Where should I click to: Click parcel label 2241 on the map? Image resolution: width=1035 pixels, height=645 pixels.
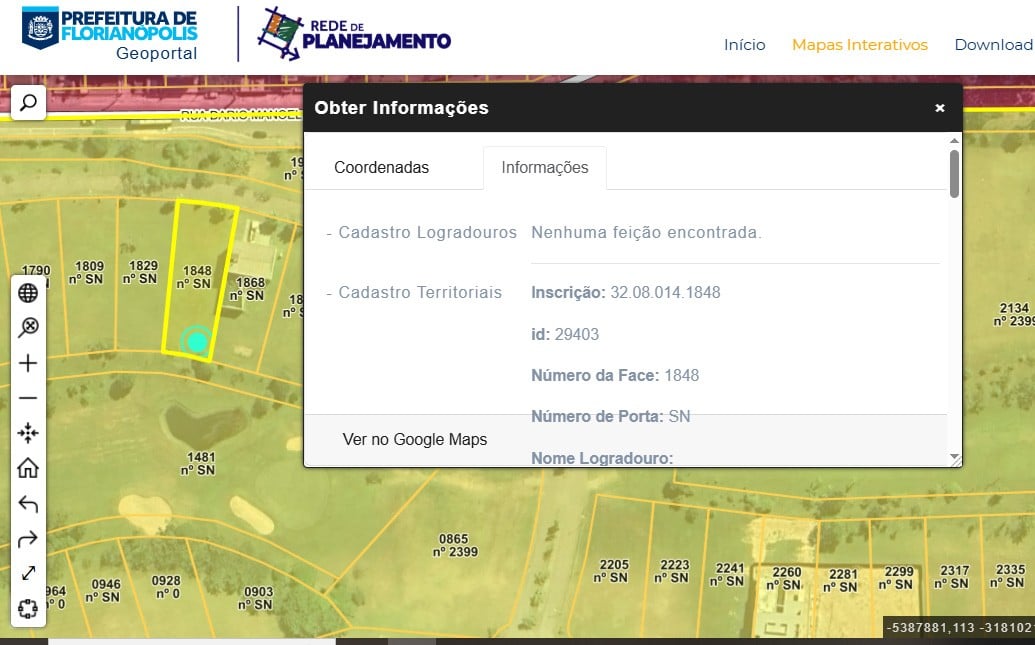727,574
